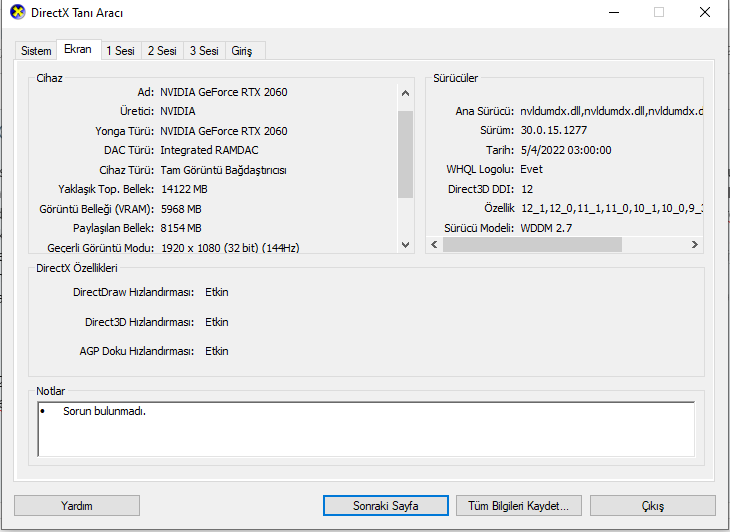Click the Sürücüler horizontal scrollbar thumb

point(532,244)
